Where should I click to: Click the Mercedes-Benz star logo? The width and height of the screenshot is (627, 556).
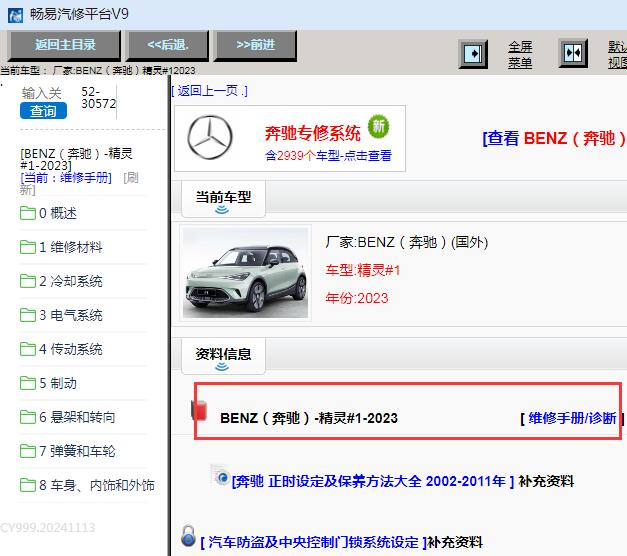tap(210, 137)
